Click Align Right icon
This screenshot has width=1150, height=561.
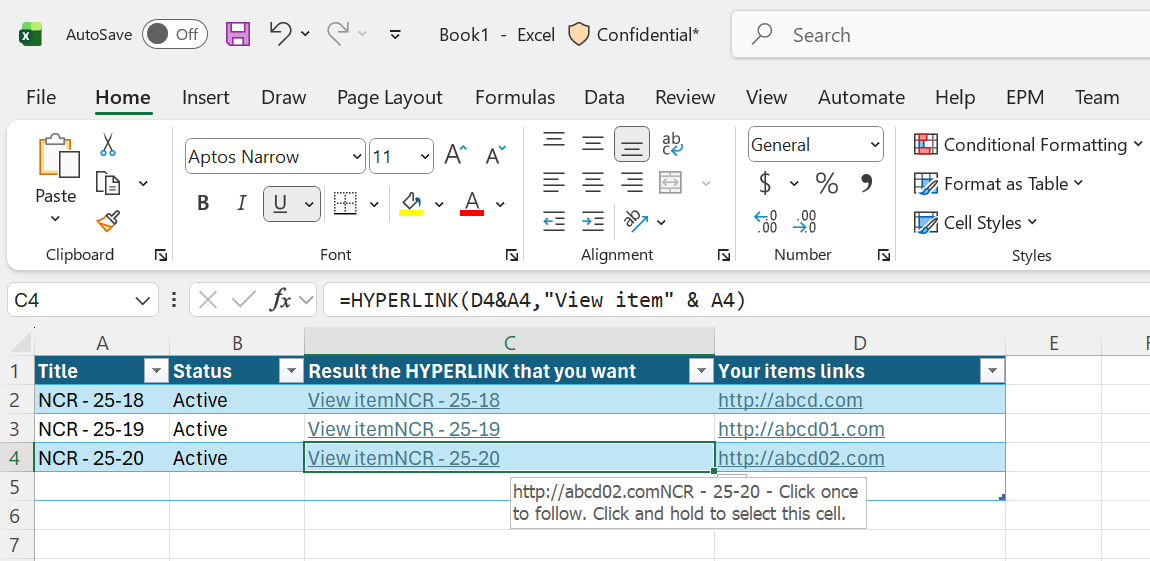(631, 181)
